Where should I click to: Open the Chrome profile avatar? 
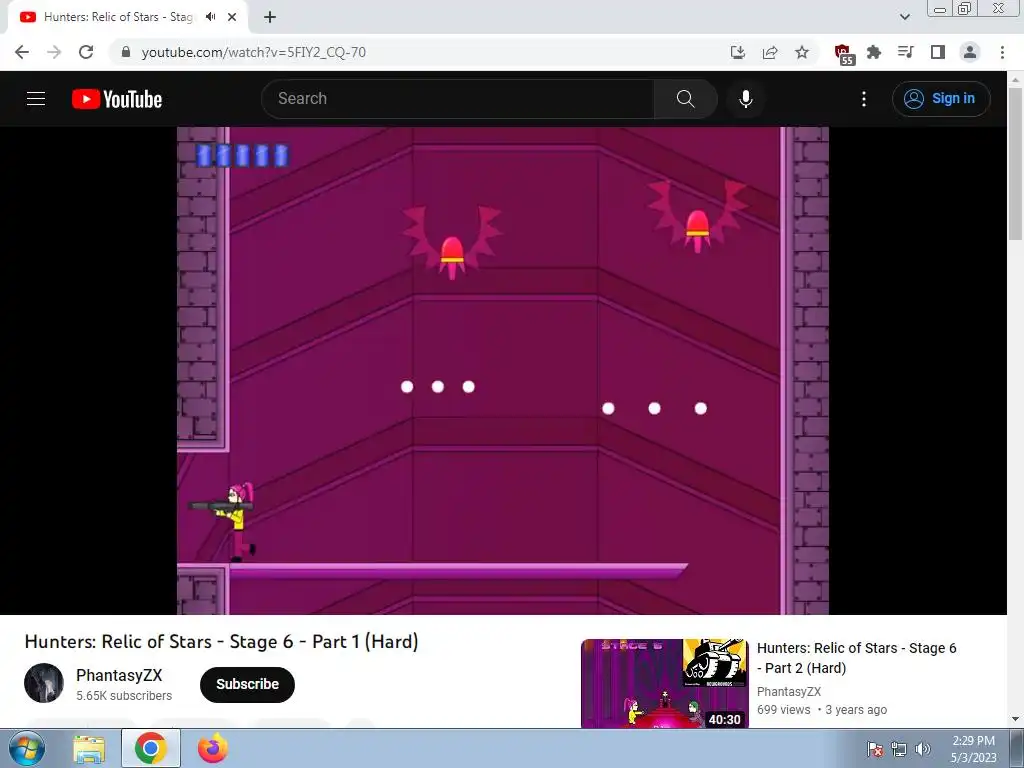coord(970,52)
